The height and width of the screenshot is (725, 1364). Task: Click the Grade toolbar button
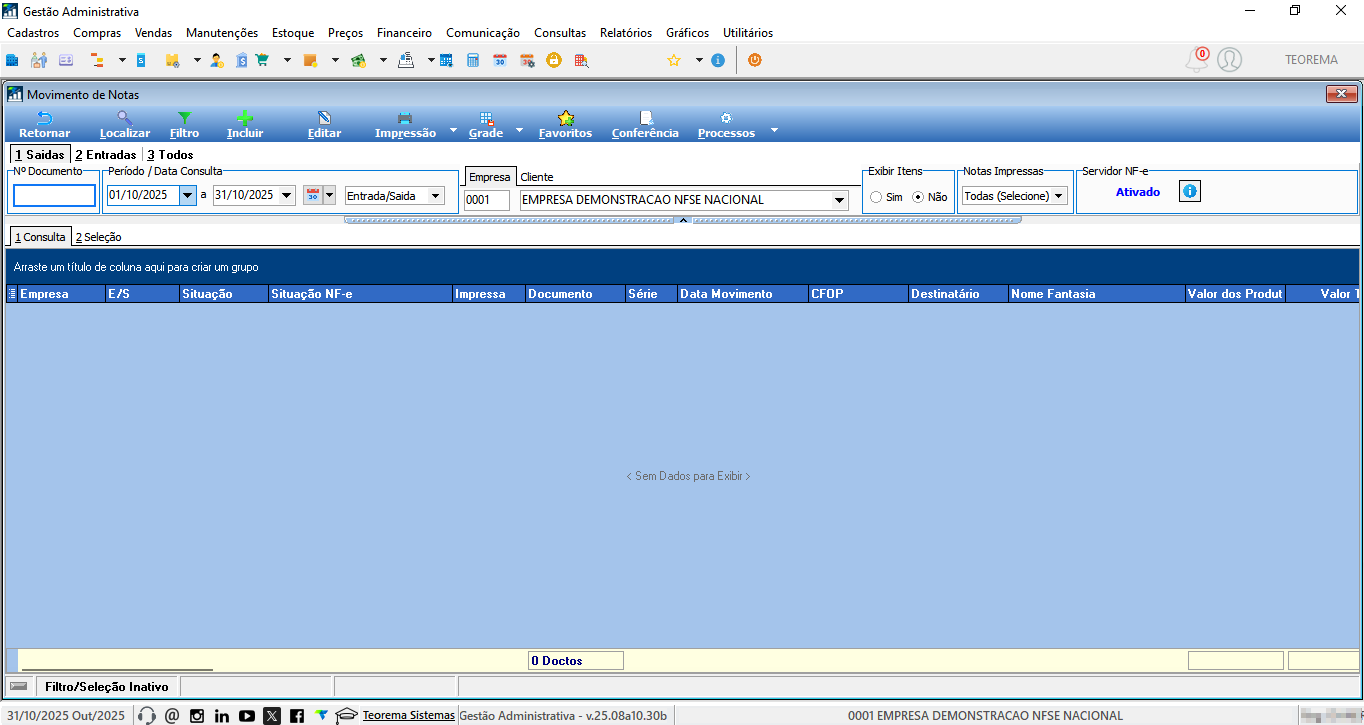(x=486, y=125)
